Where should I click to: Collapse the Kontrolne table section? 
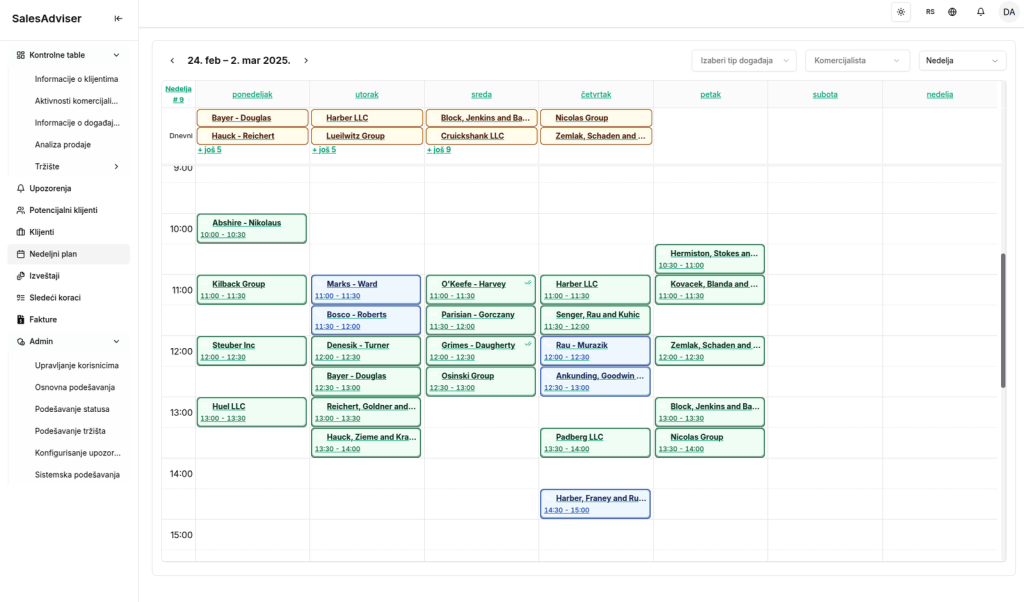coord(116,55)
